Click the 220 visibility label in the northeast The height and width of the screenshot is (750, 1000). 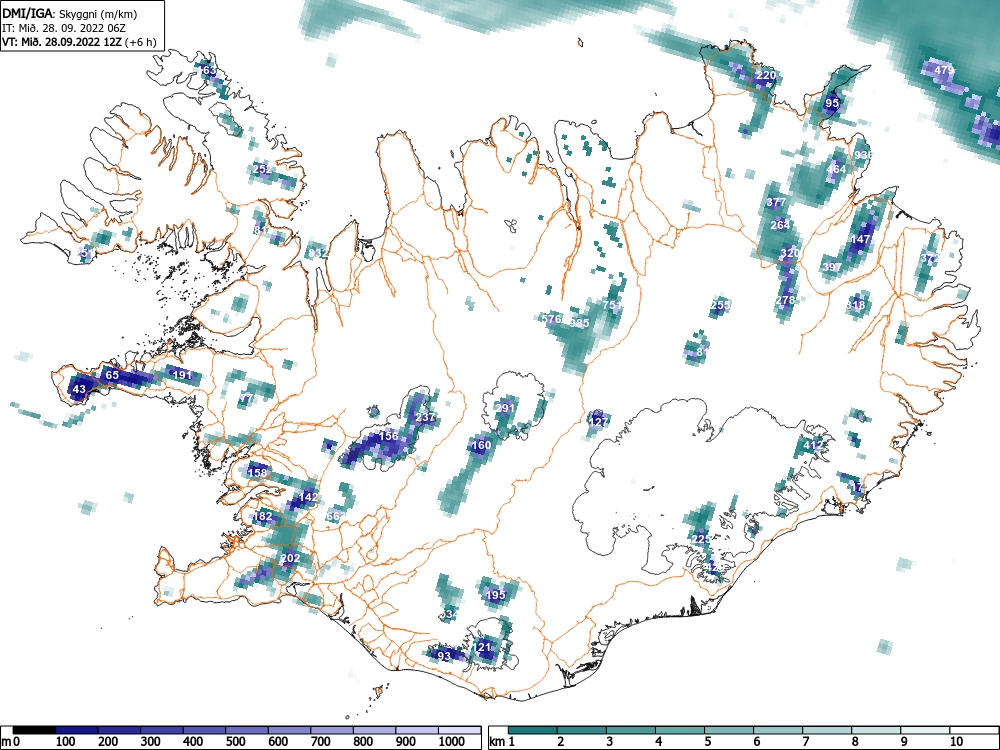pyautogui.click(x=766, y=75)
